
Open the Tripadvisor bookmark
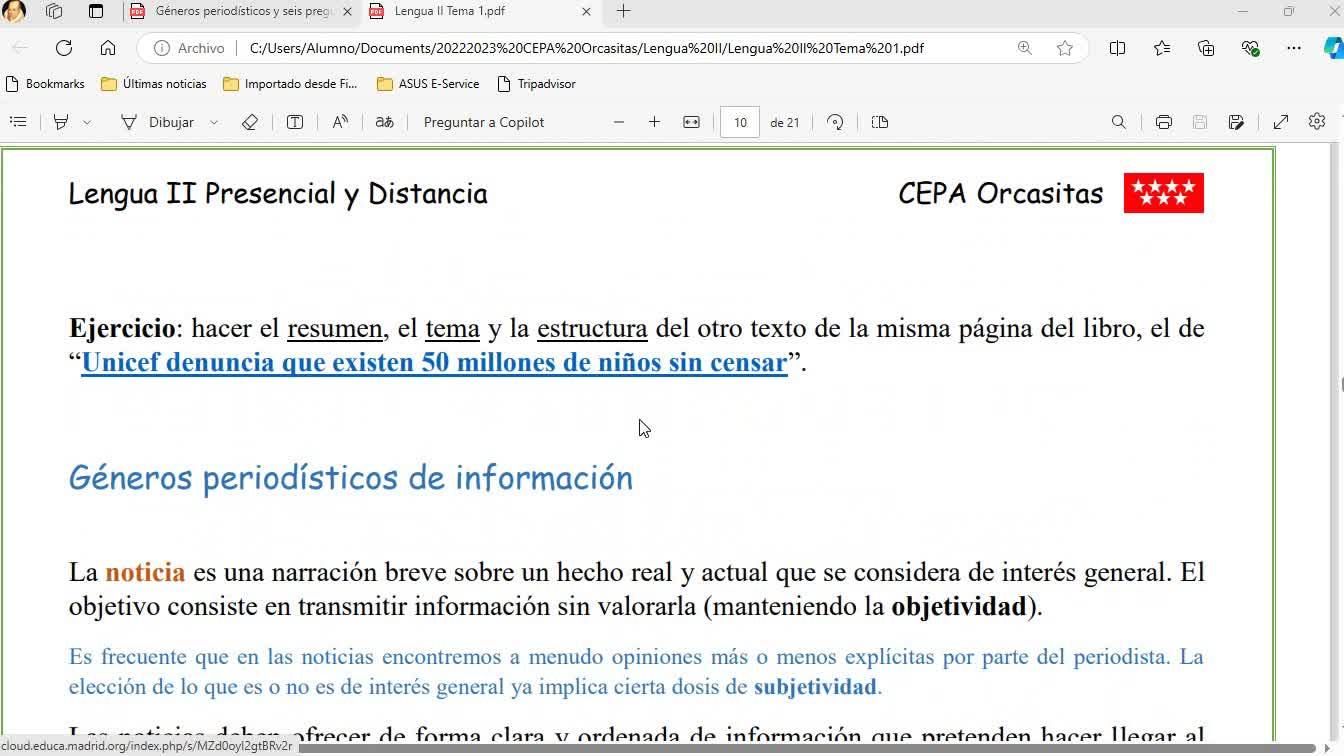(536, 84)
